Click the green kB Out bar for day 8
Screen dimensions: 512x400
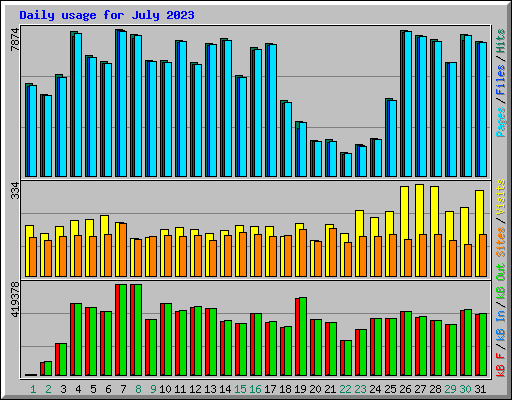tap(138, 330)
